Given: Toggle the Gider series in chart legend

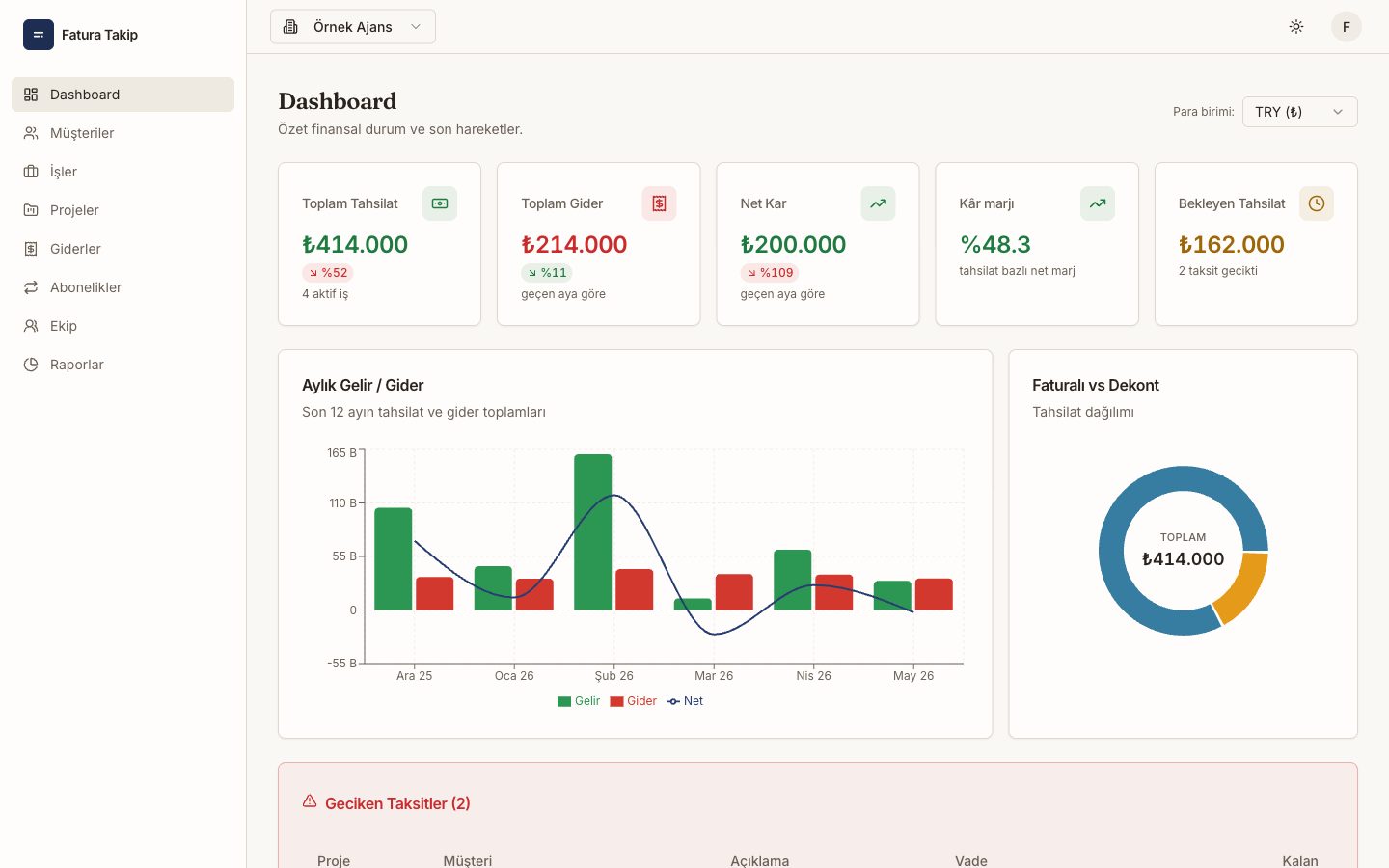Looking at the screenshot, I should click(x=634, y=701).
